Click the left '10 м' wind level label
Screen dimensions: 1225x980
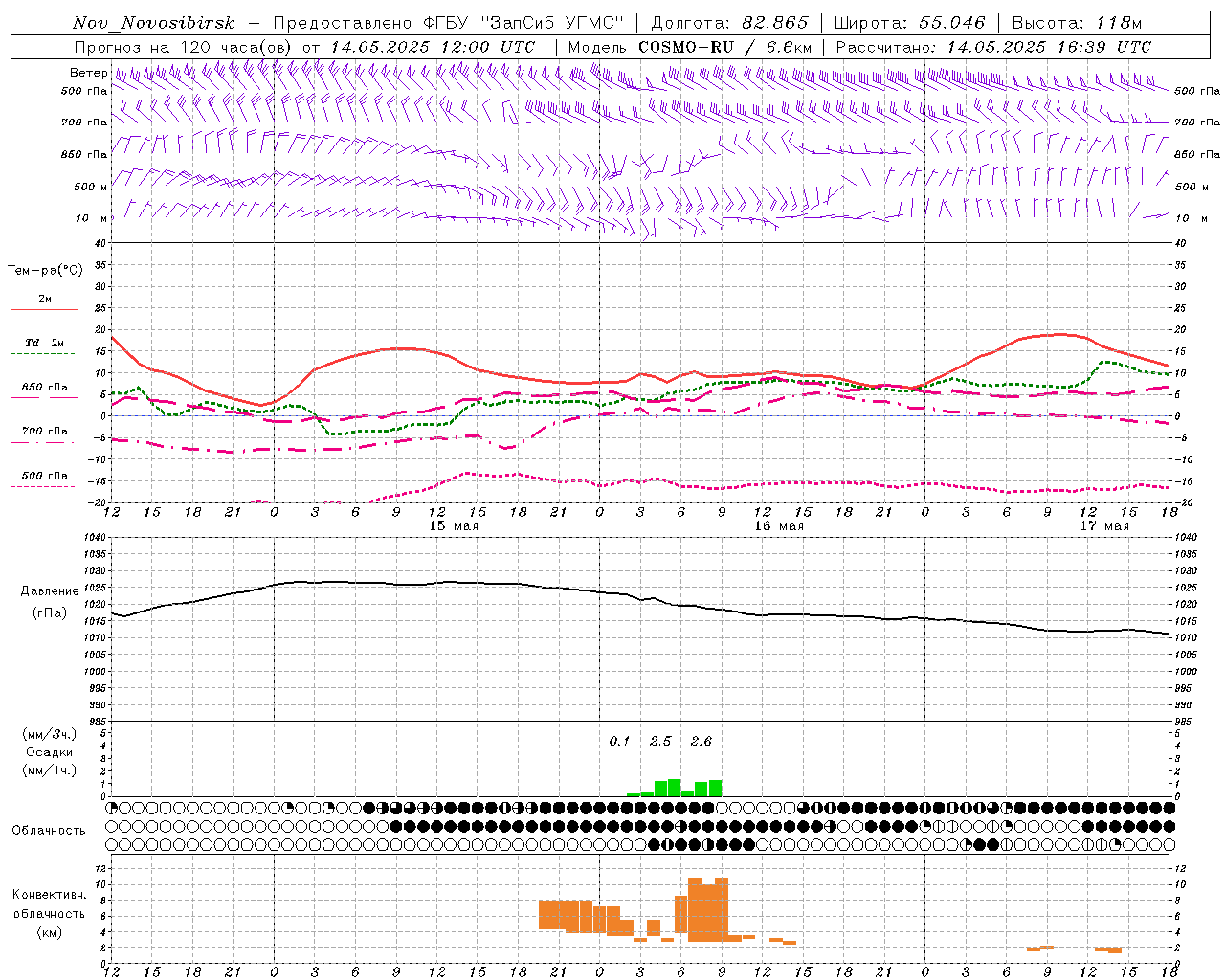click(x=91, y=218)
